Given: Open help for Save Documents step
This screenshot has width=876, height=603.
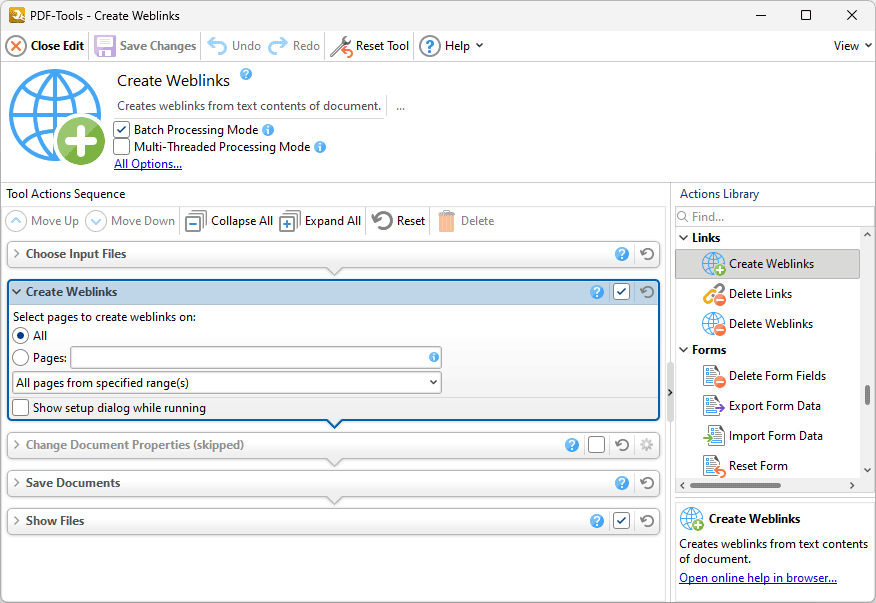Looking at the screenshot, I should [x=622, y=483].
